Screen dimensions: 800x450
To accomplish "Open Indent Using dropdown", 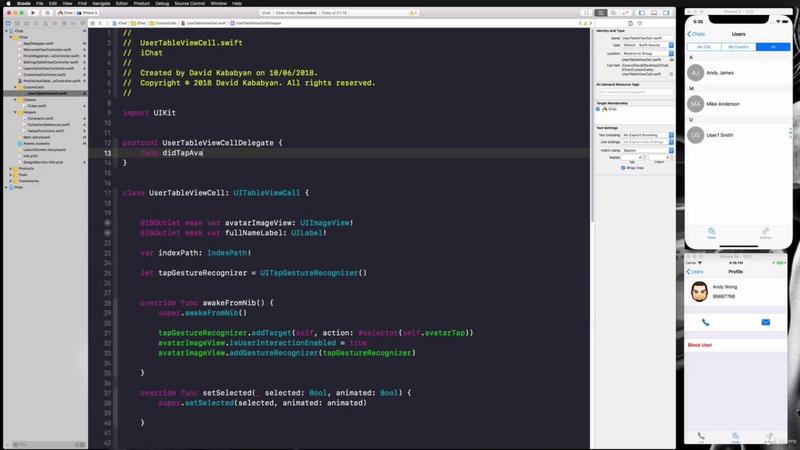I will point(647,151).
